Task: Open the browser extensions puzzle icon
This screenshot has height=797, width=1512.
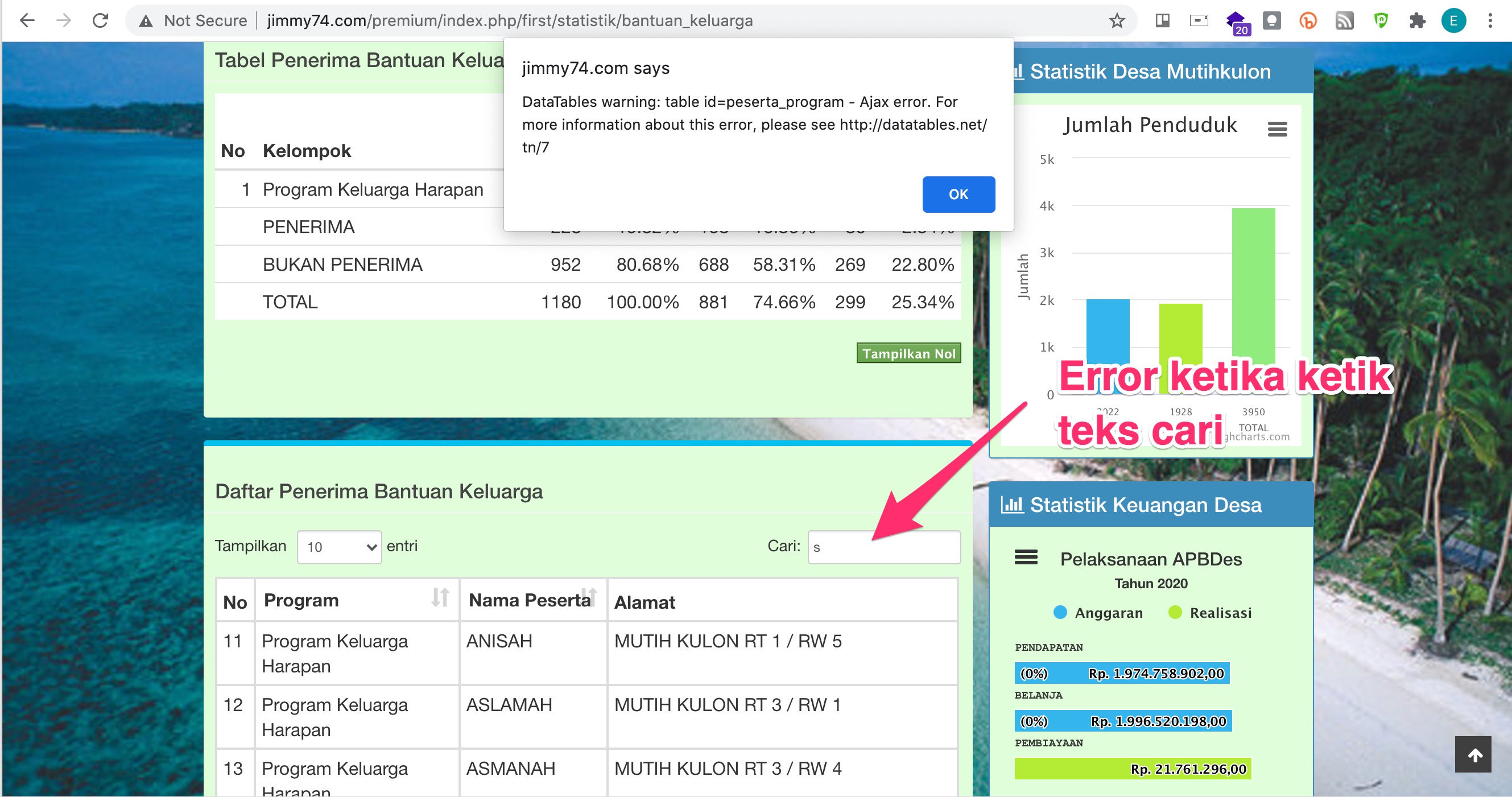Action: 1416,20
